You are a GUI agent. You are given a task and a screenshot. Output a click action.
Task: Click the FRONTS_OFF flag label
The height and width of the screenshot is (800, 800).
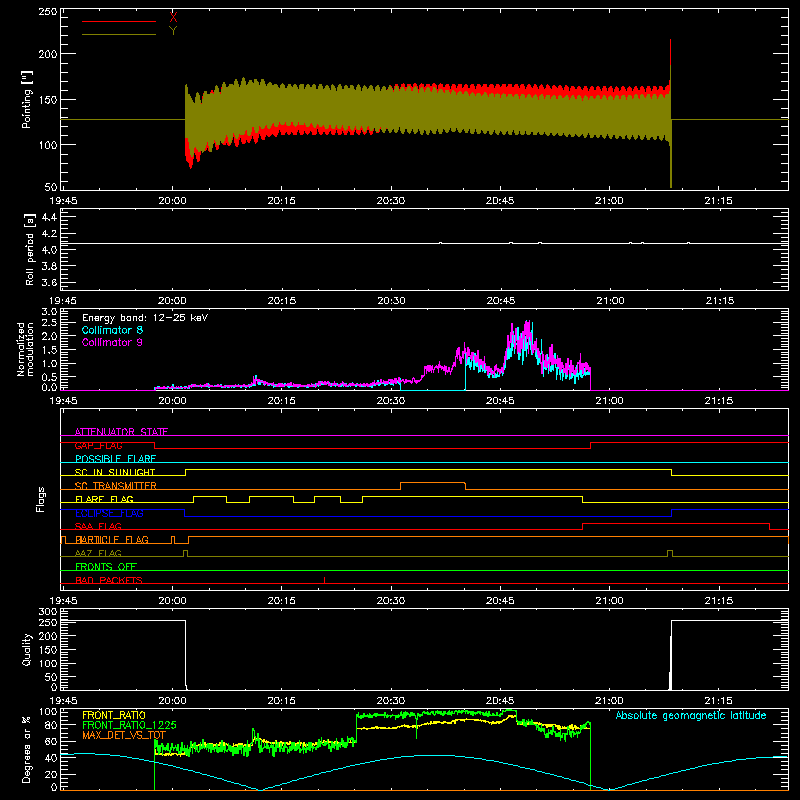(x=106, y=566)
